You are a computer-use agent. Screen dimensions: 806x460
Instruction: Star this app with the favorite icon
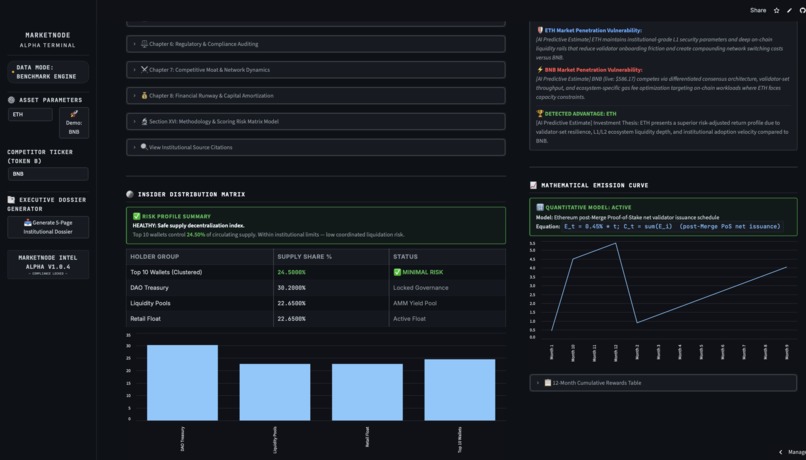(776, 10)
